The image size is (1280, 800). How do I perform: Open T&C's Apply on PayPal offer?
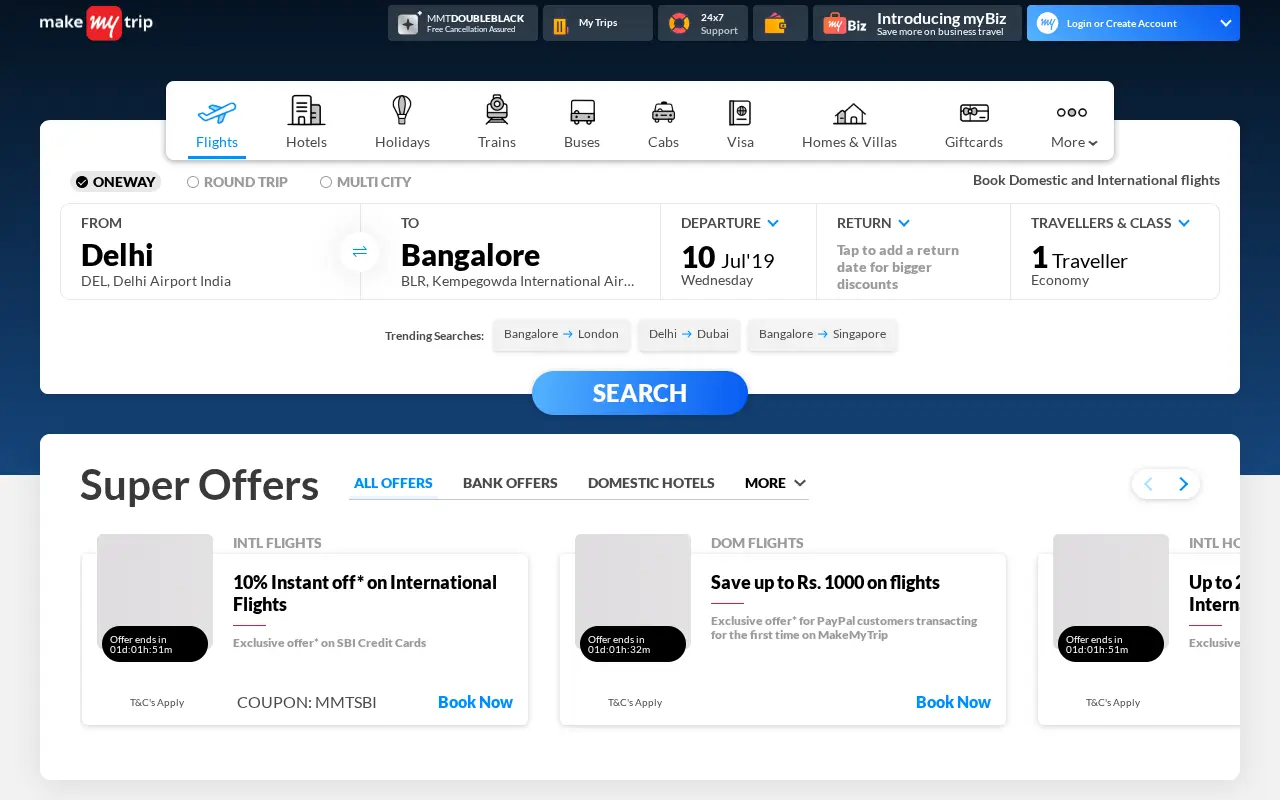click(635, 702)
